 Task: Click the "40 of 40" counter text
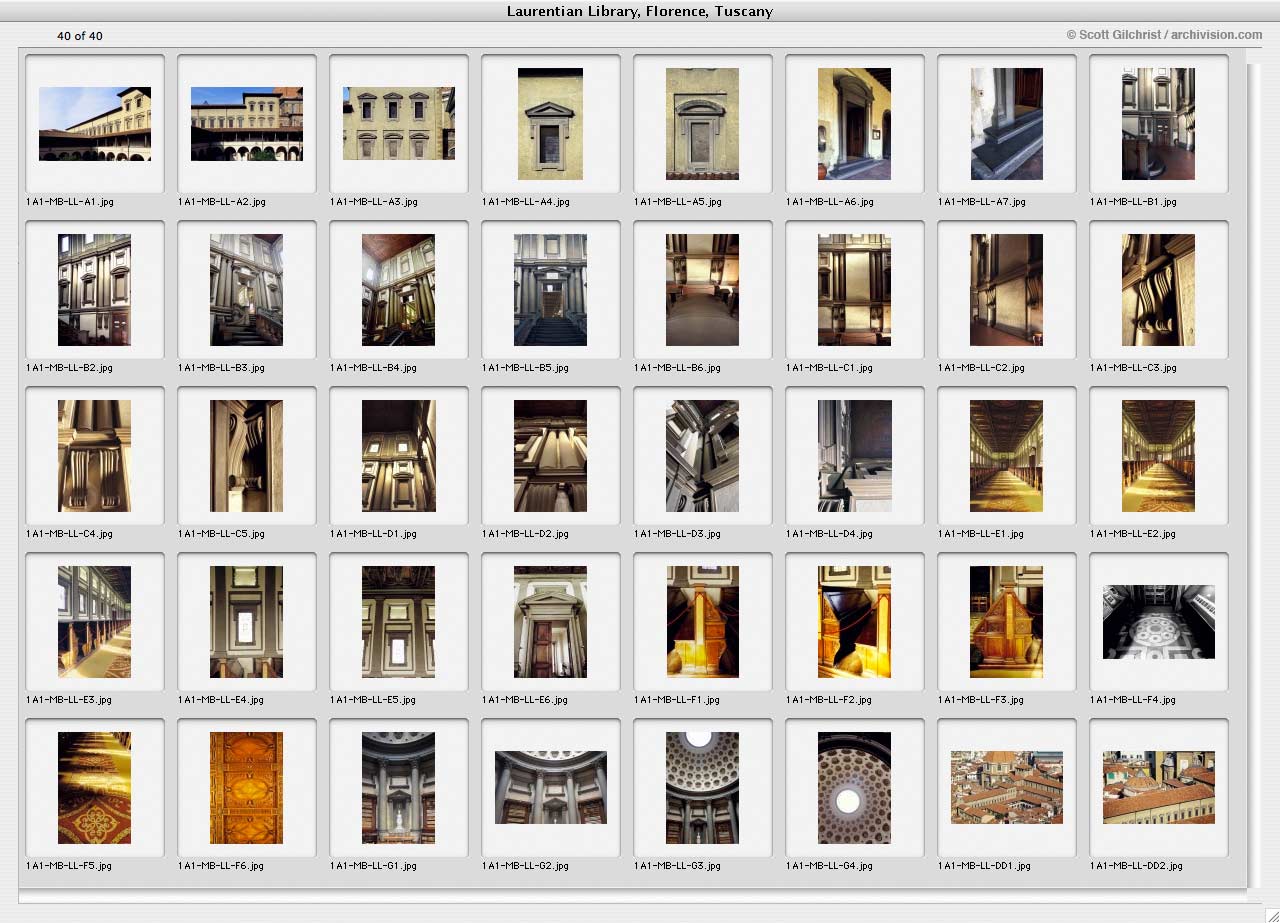(80, 36)
